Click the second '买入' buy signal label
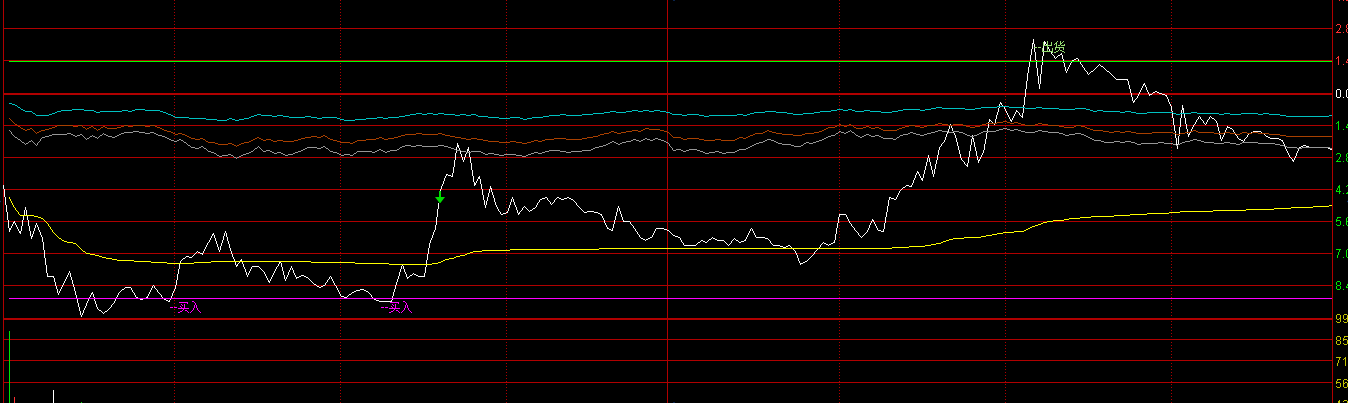 [398, 308]
